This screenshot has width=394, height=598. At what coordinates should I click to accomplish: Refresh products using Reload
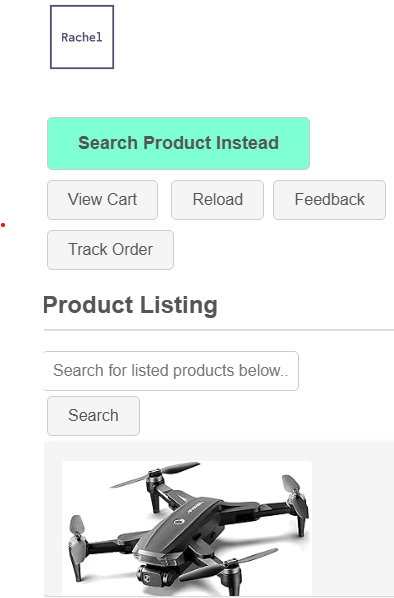(217, 200)
